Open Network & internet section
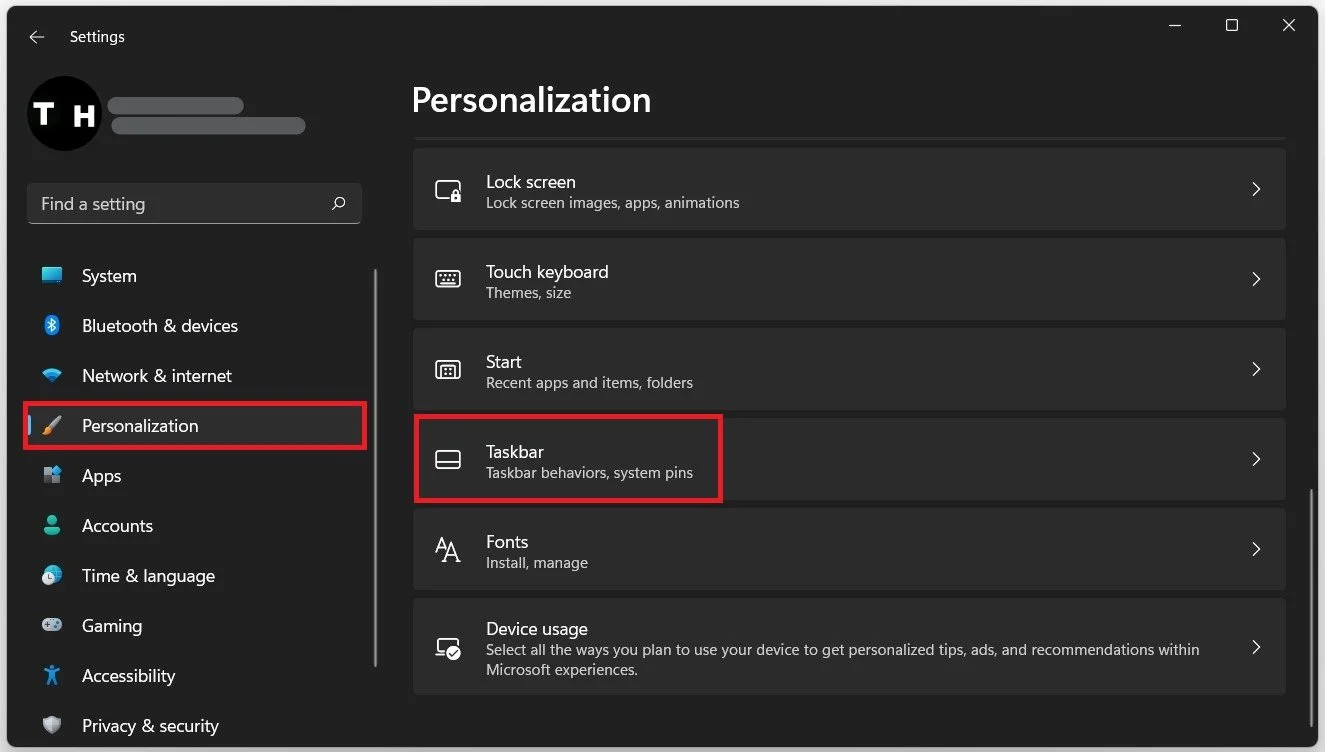 click(x=195, y=376)
